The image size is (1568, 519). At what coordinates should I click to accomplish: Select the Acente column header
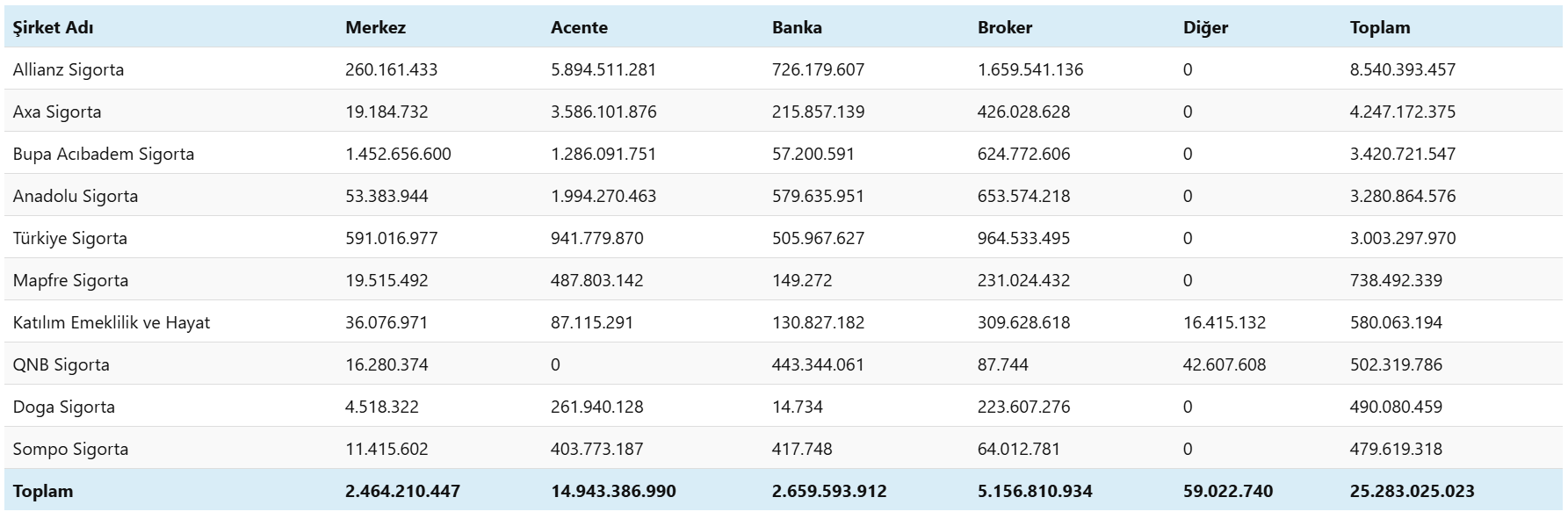pos(579,27)
